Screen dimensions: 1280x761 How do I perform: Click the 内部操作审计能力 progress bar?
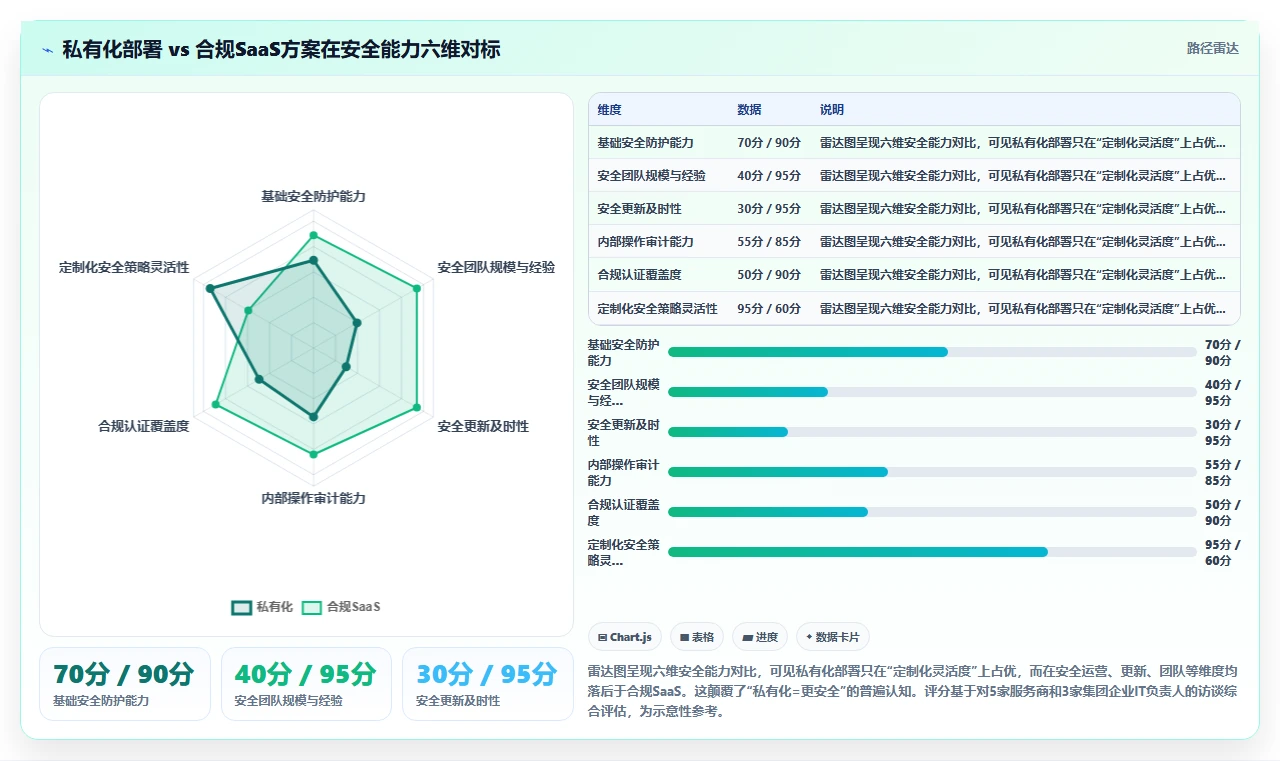932,472
